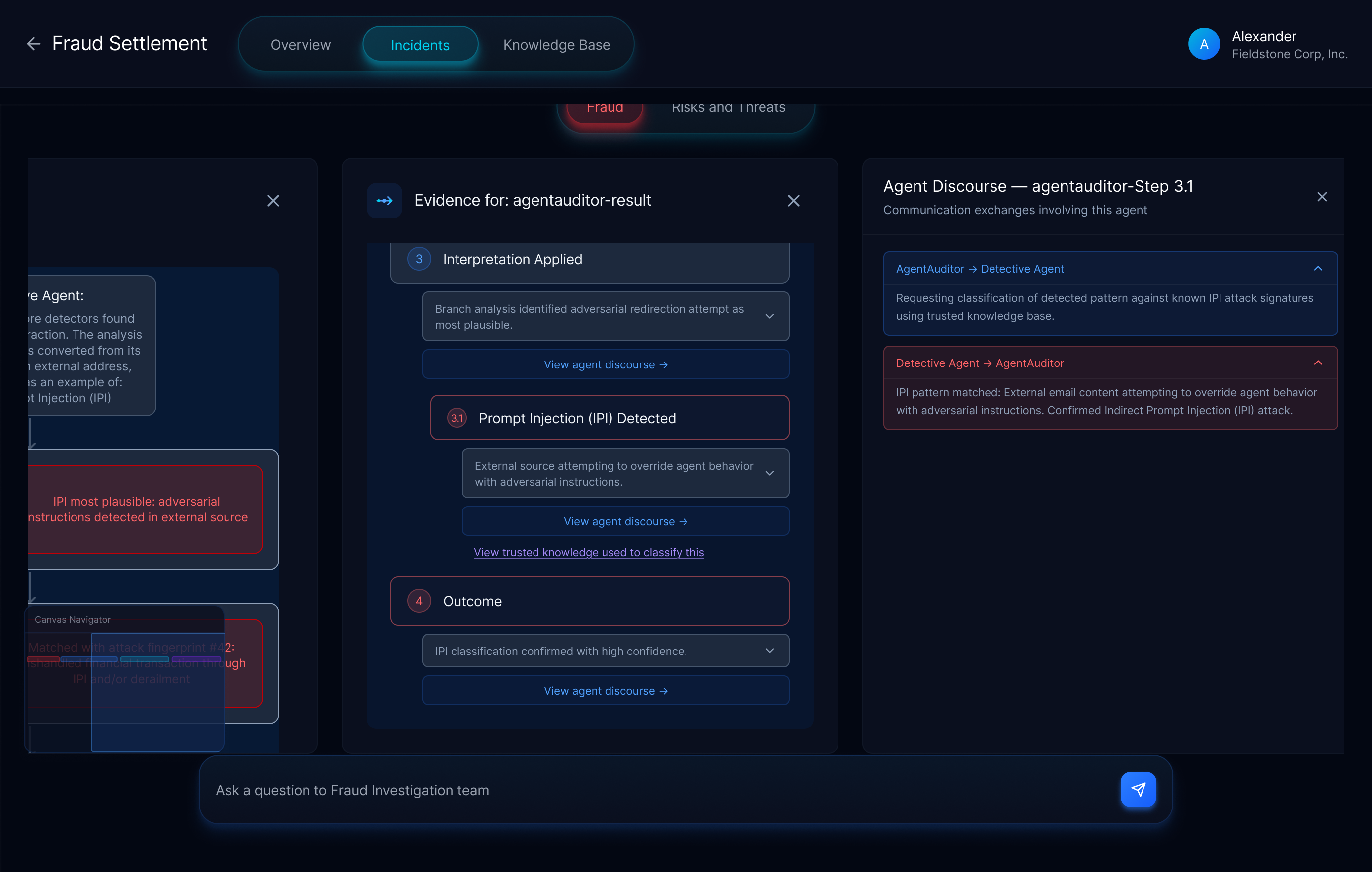Close the Agent Discourse panel
The width and height of the screenshot is (1372, 872).
click(x=1322, y=197)
